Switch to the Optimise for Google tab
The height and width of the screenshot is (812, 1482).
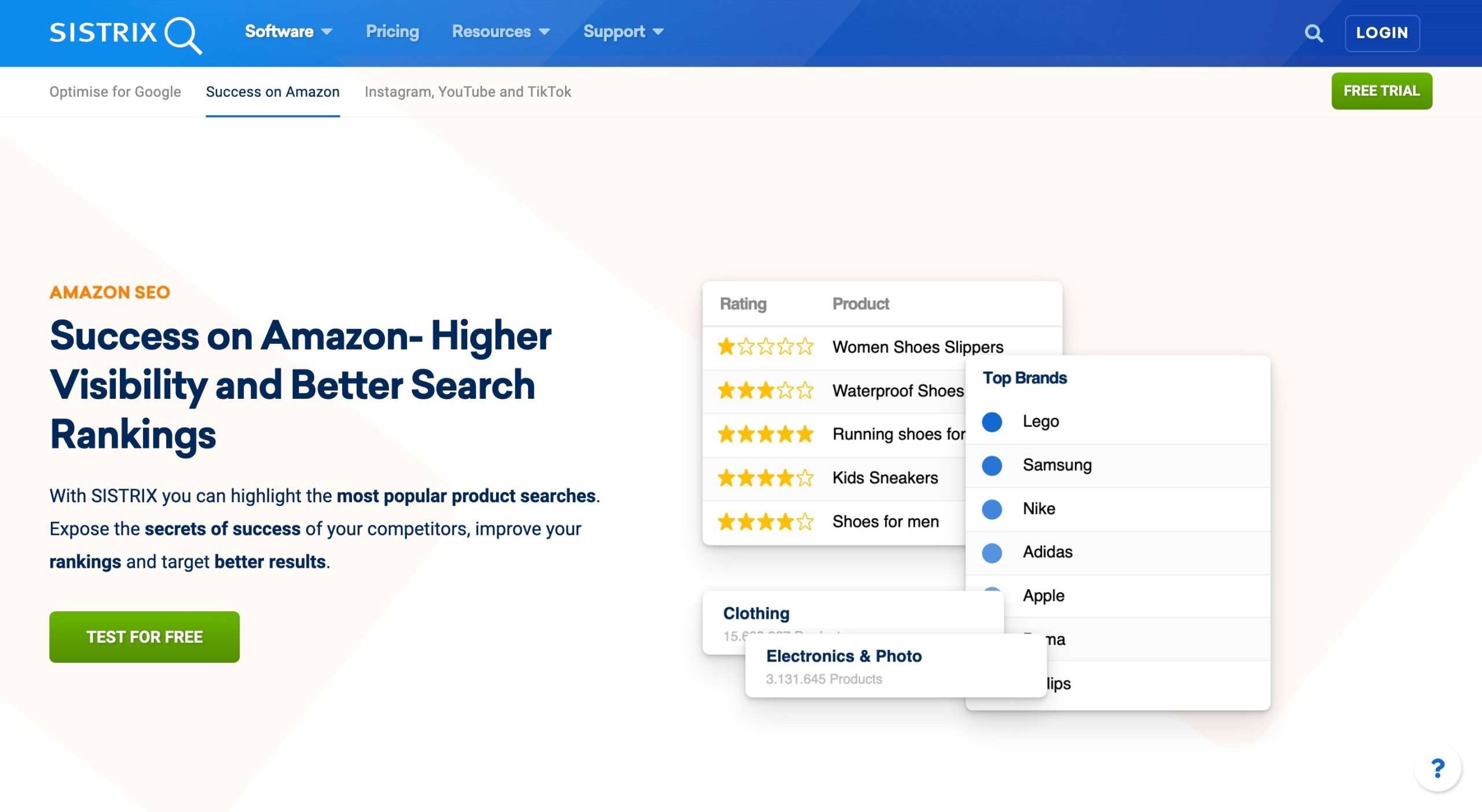[115, 91]
